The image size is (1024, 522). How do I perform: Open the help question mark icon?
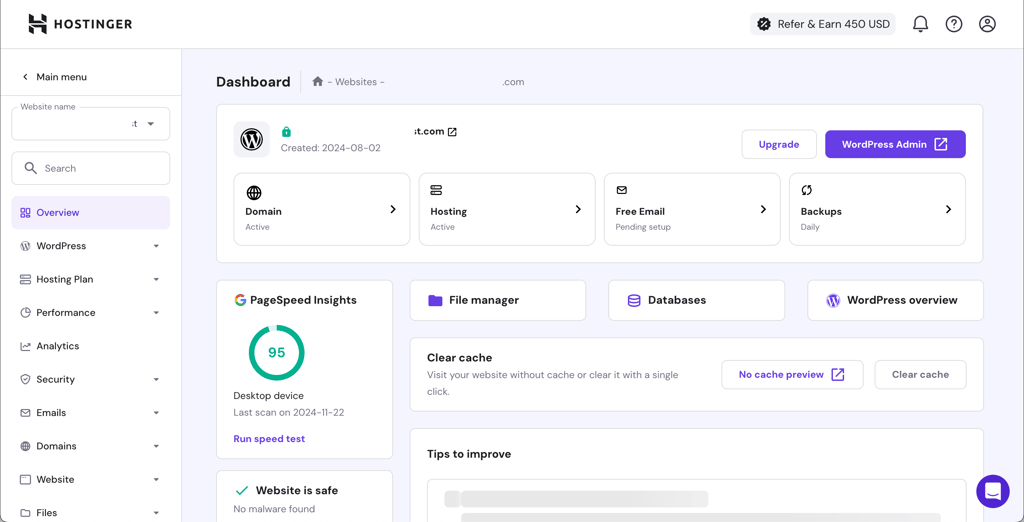953,24
